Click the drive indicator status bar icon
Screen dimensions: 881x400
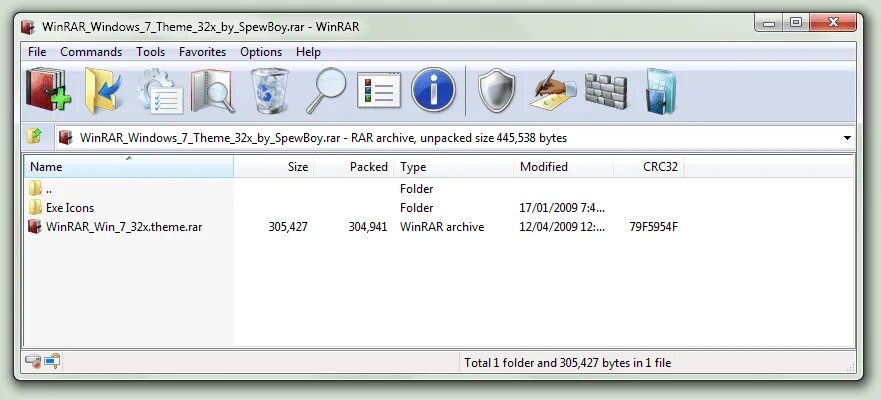click(x=33, y=362)
